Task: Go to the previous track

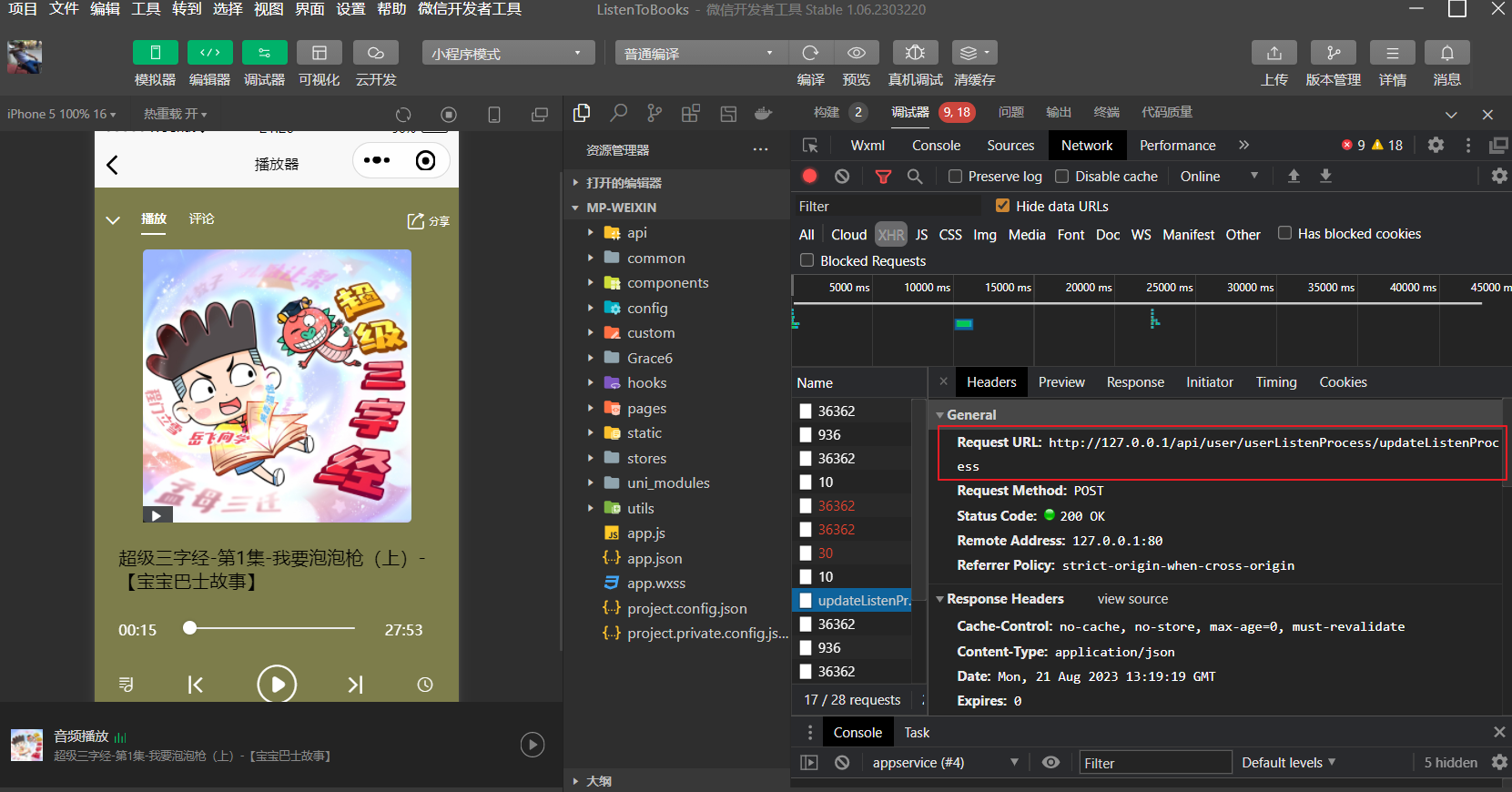Action: 196,685
